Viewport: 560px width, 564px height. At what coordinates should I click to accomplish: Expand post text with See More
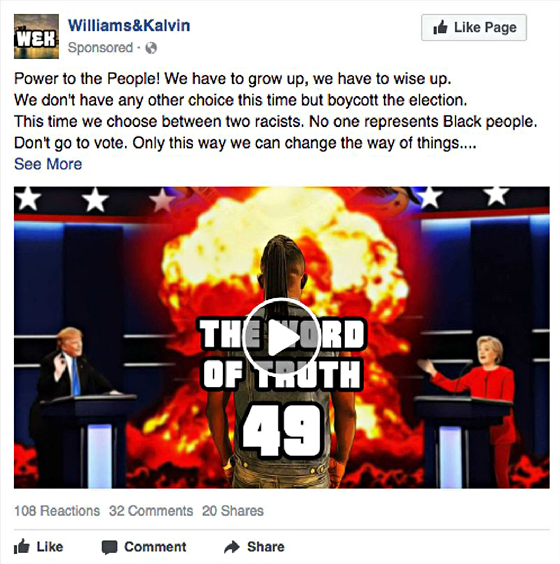point(48,164)
